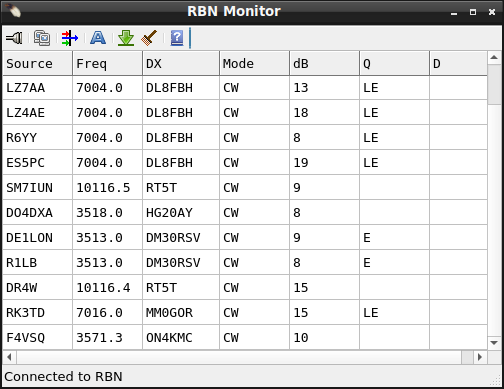
Task: Click frequency 10116.4 cell
Action: [x=107, y=288]
